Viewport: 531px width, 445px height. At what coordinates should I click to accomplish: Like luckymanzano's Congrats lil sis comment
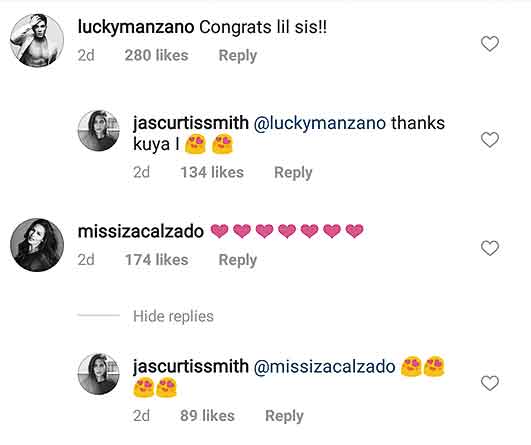(490, 44)
